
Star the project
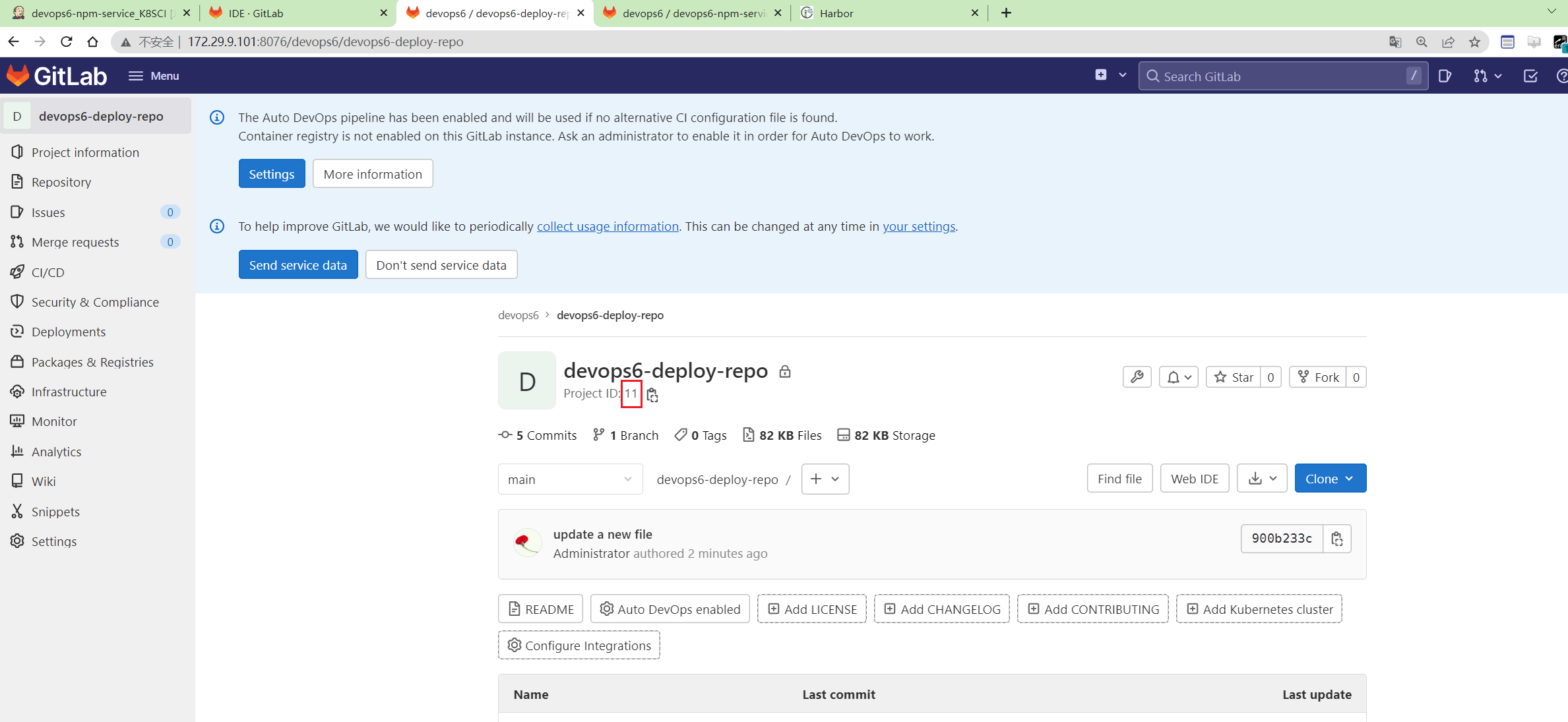pos(1234,377)
